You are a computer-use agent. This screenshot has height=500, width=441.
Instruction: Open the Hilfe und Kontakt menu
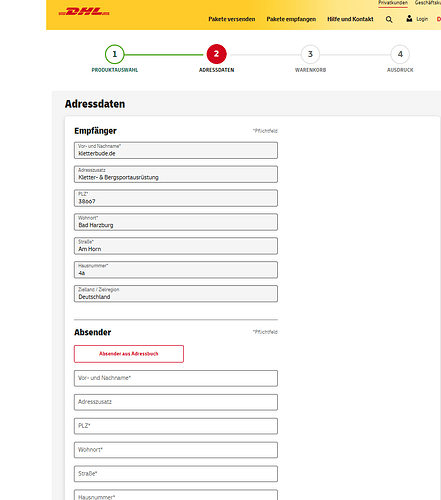point(350,19)
